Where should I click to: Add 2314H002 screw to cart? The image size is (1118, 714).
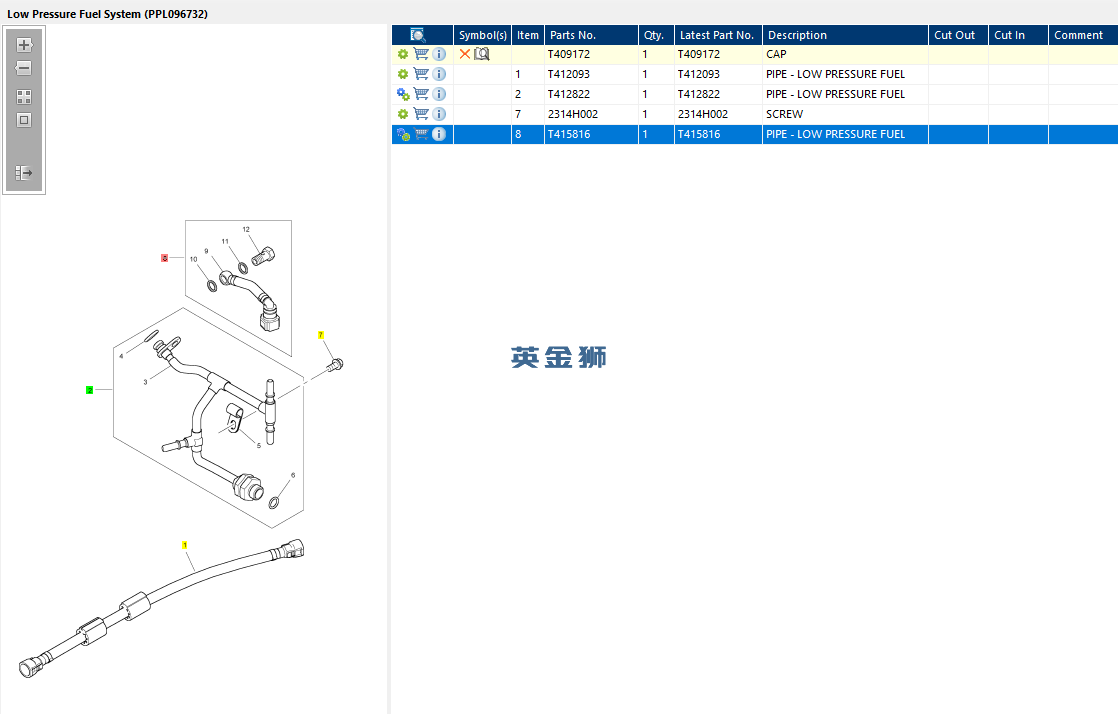(x=421, y=114)
